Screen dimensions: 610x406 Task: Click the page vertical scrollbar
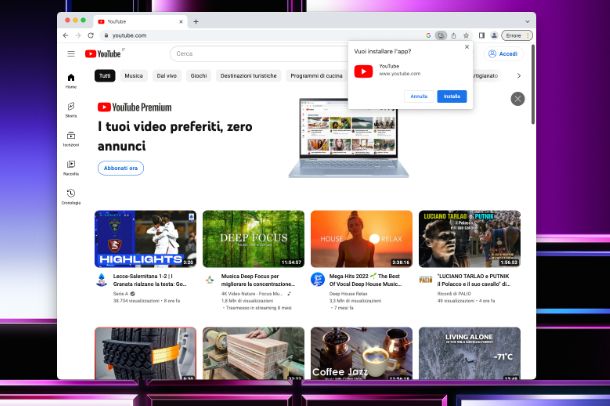[533, 84]
